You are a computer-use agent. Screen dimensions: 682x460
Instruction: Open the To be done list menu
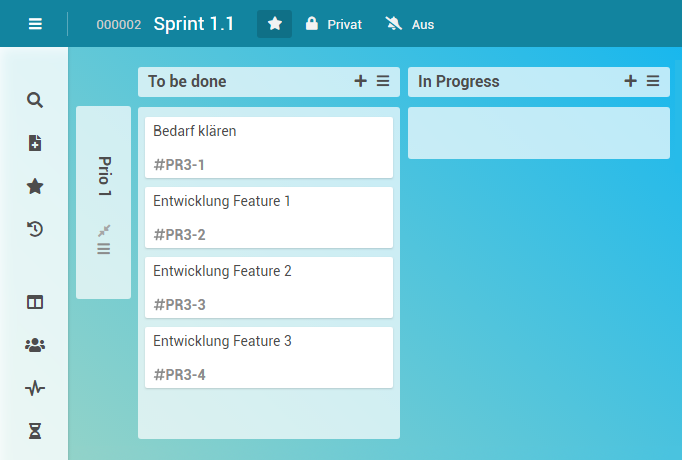coord(383,81)
